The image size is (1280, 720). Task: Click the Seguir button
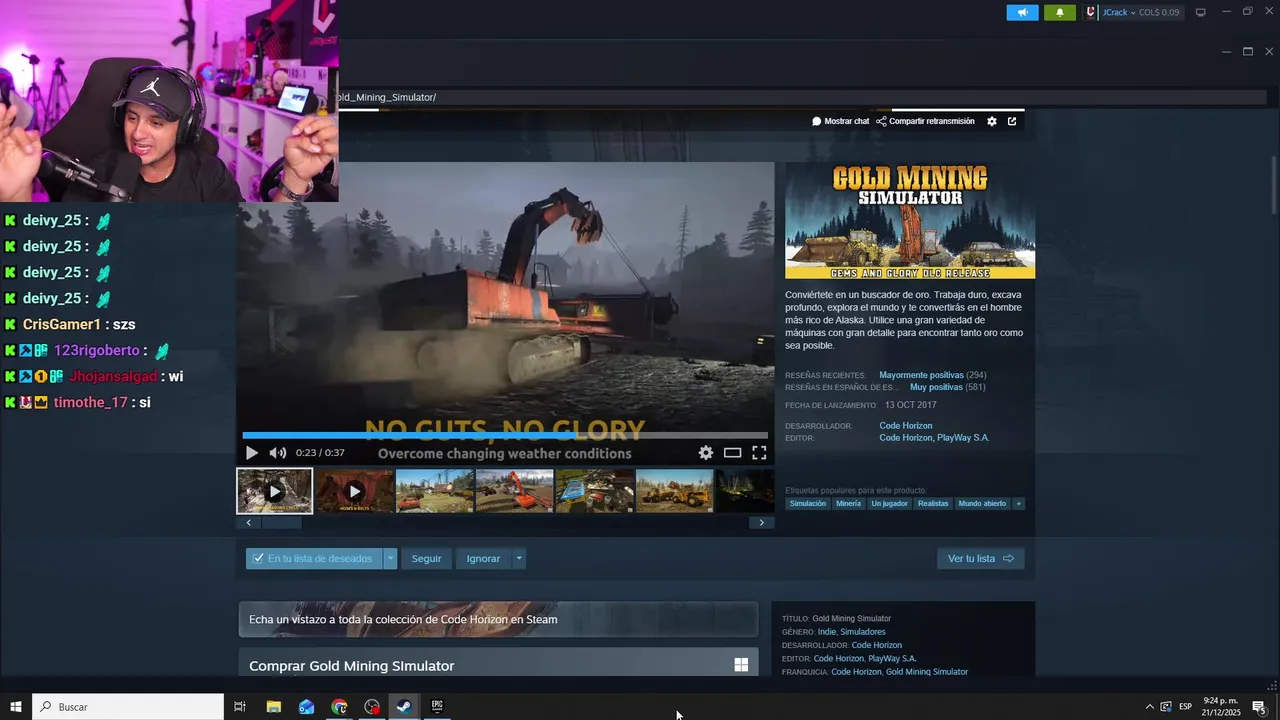426,558
